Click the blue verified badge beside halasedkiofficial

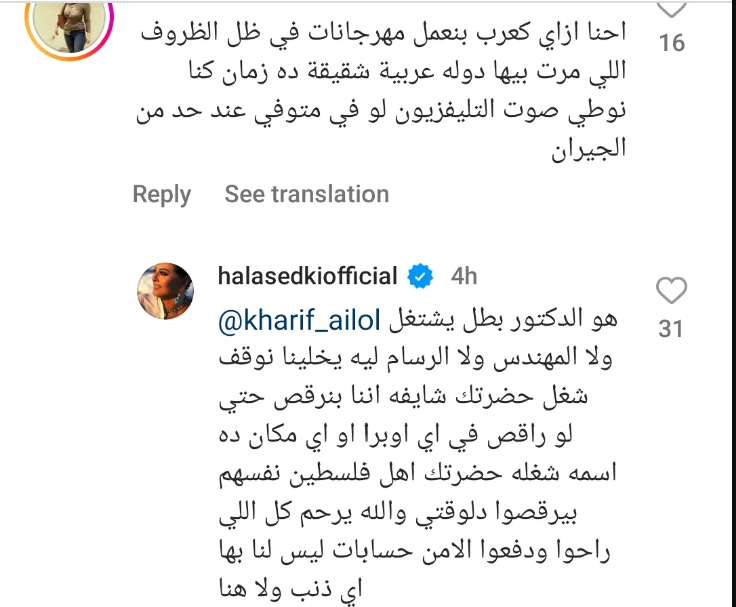coord(422,276)
